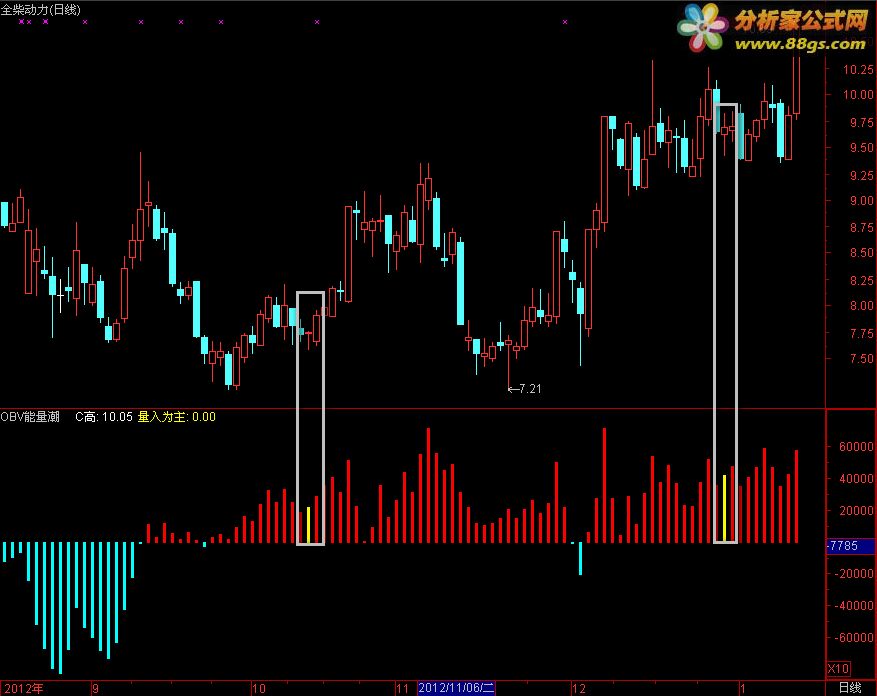Click the 全柴动力(日线) chart title
Viewport: 877px width, 696px height.
pos(41,10)
